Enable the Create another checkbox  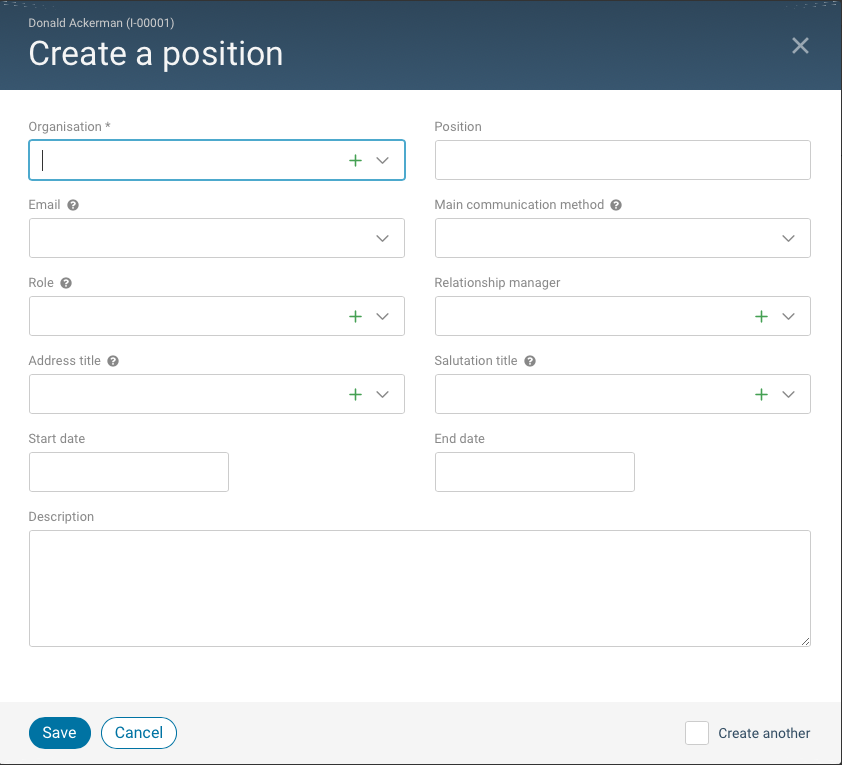[697, 733]
